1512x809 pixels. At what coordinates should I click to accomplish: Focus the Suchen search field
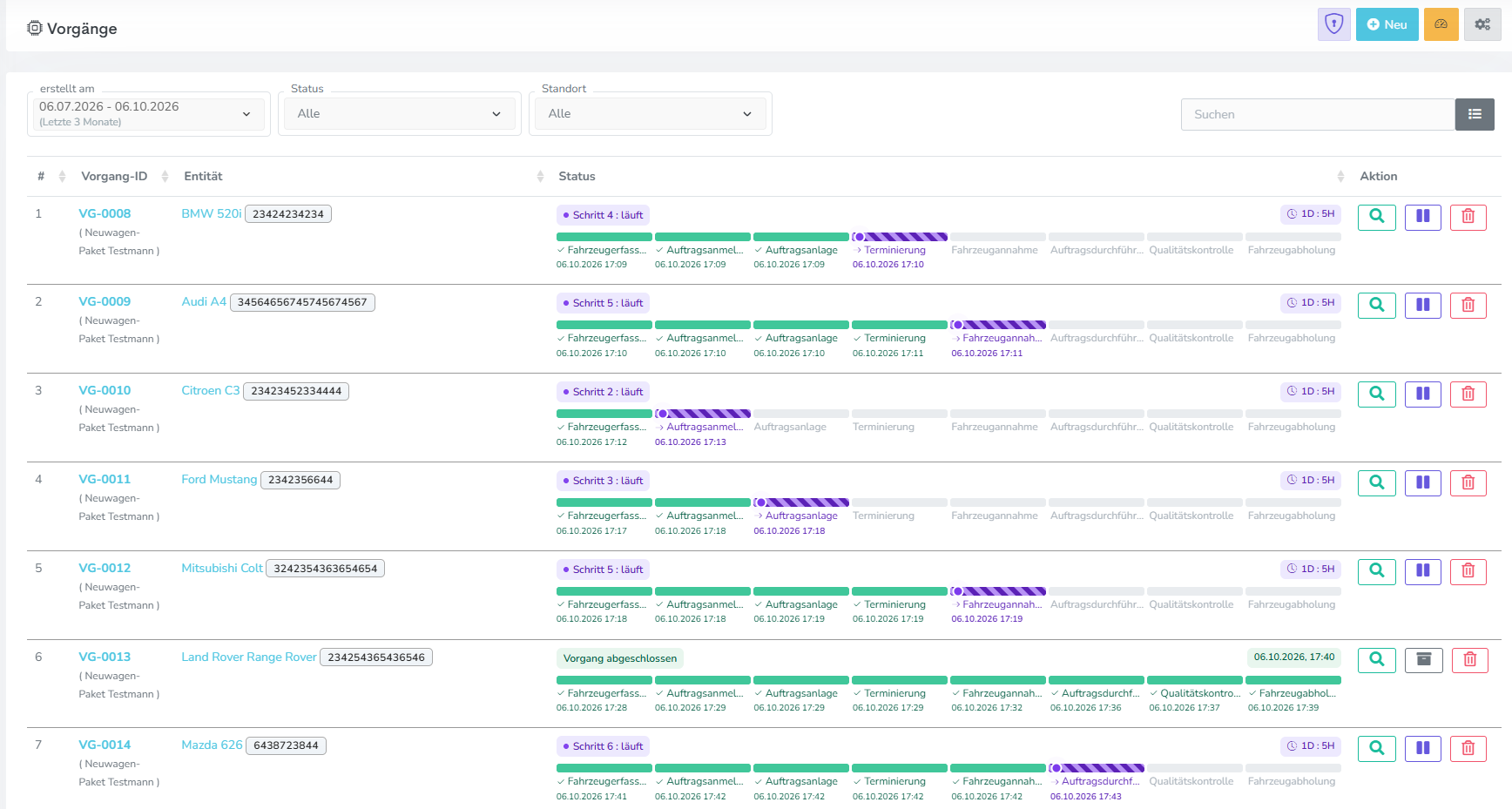[x=1318, y=114]
